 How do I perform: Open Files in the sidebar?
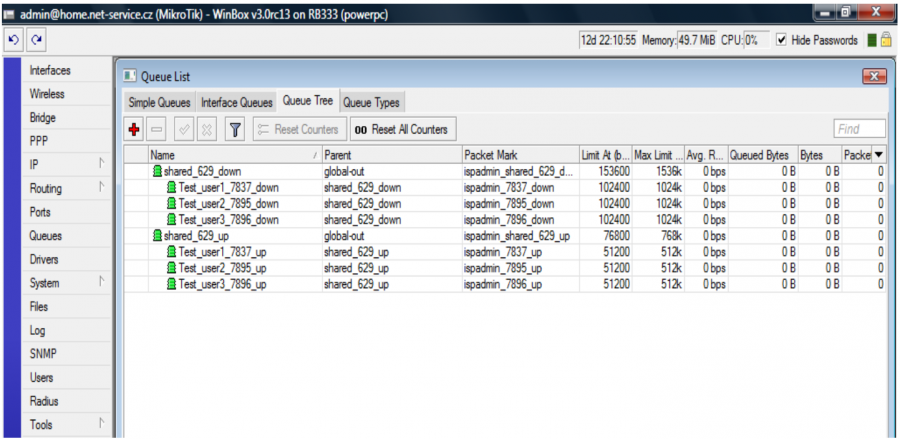38,306
